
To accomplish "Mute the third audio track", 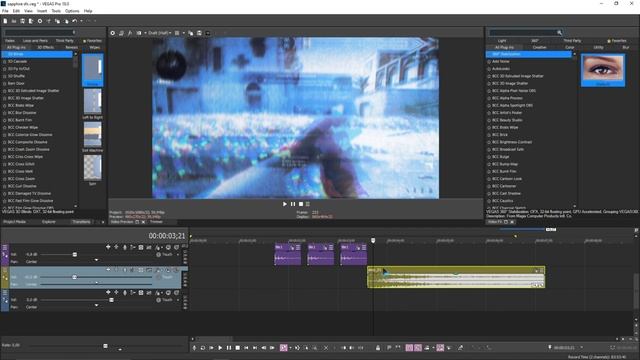I will click(x=168, y=293).
